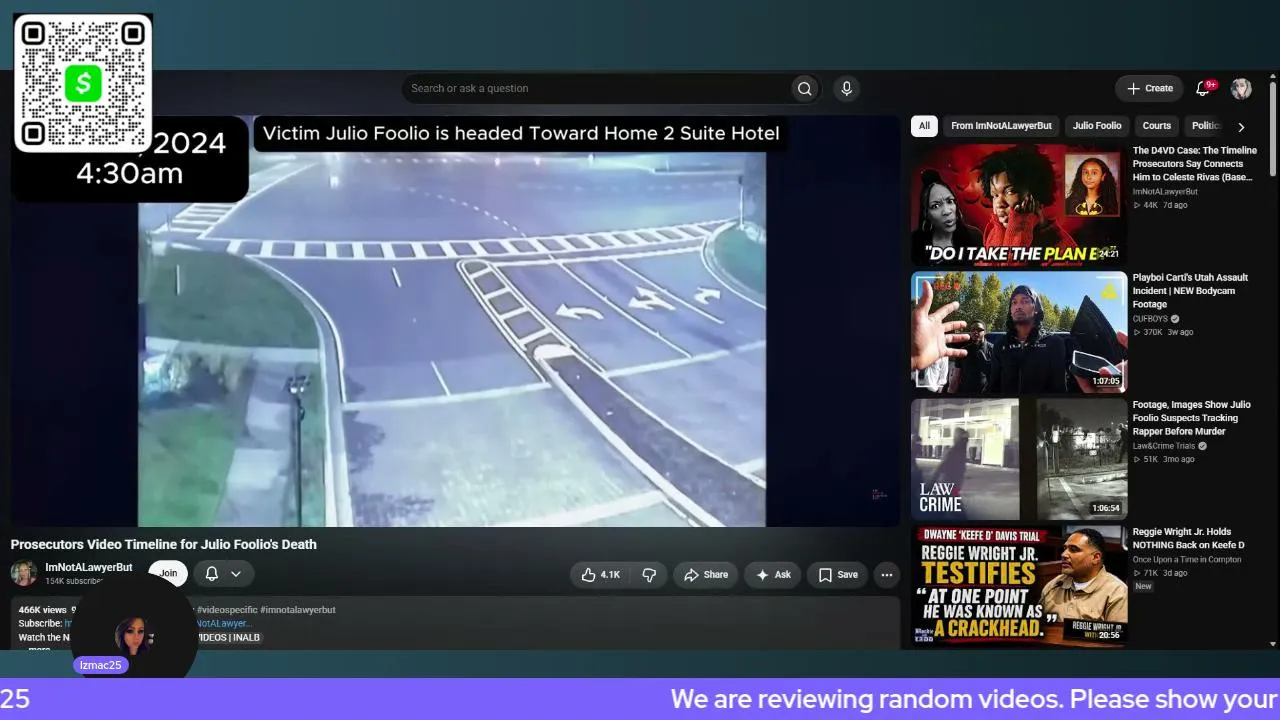
Task: Click the #imnotalawyerbut hashtag
Action: pyautogui.click(x=298, y=610)
